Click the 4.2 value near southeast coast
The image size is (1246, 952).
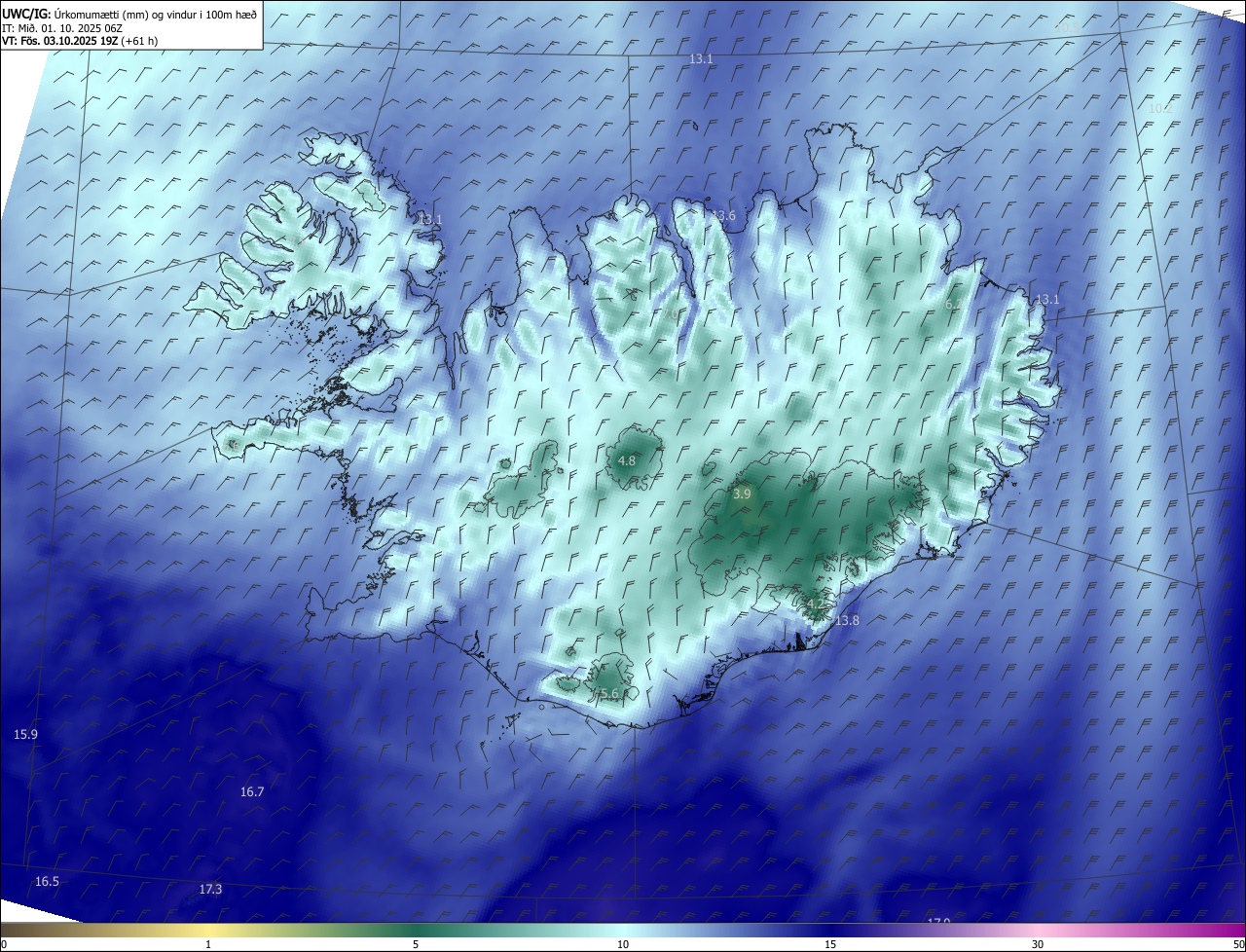[x=816, y=604]
